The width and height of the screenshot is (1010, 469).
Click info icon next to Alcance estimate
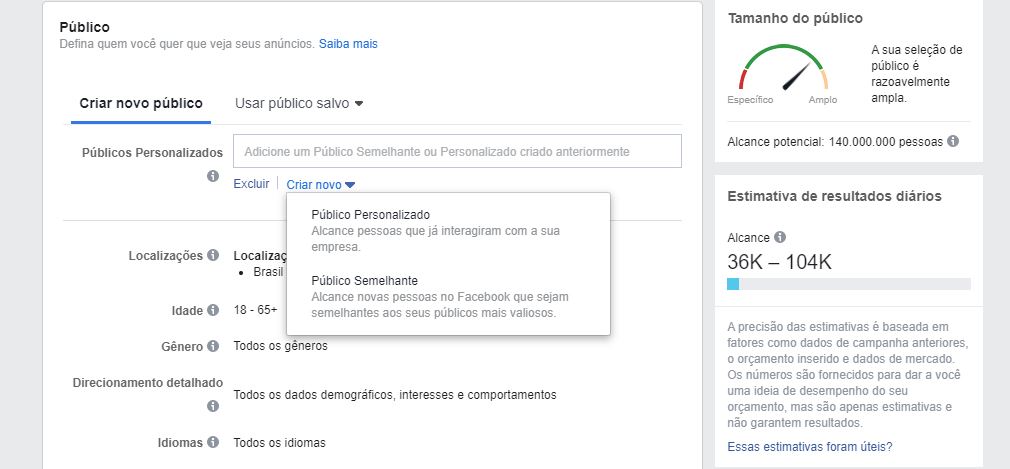pos(780,238)
